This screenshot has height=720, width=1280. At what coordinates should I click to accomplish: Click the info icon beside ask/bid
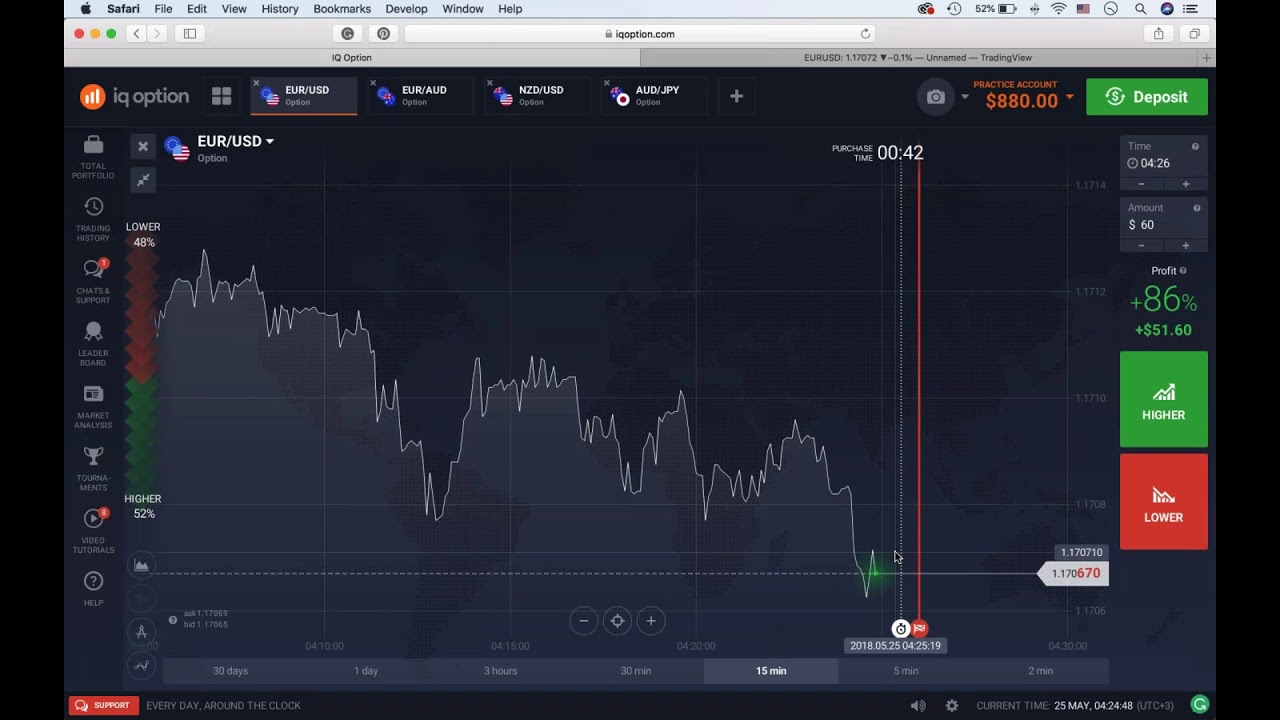[x=173, y=620]
